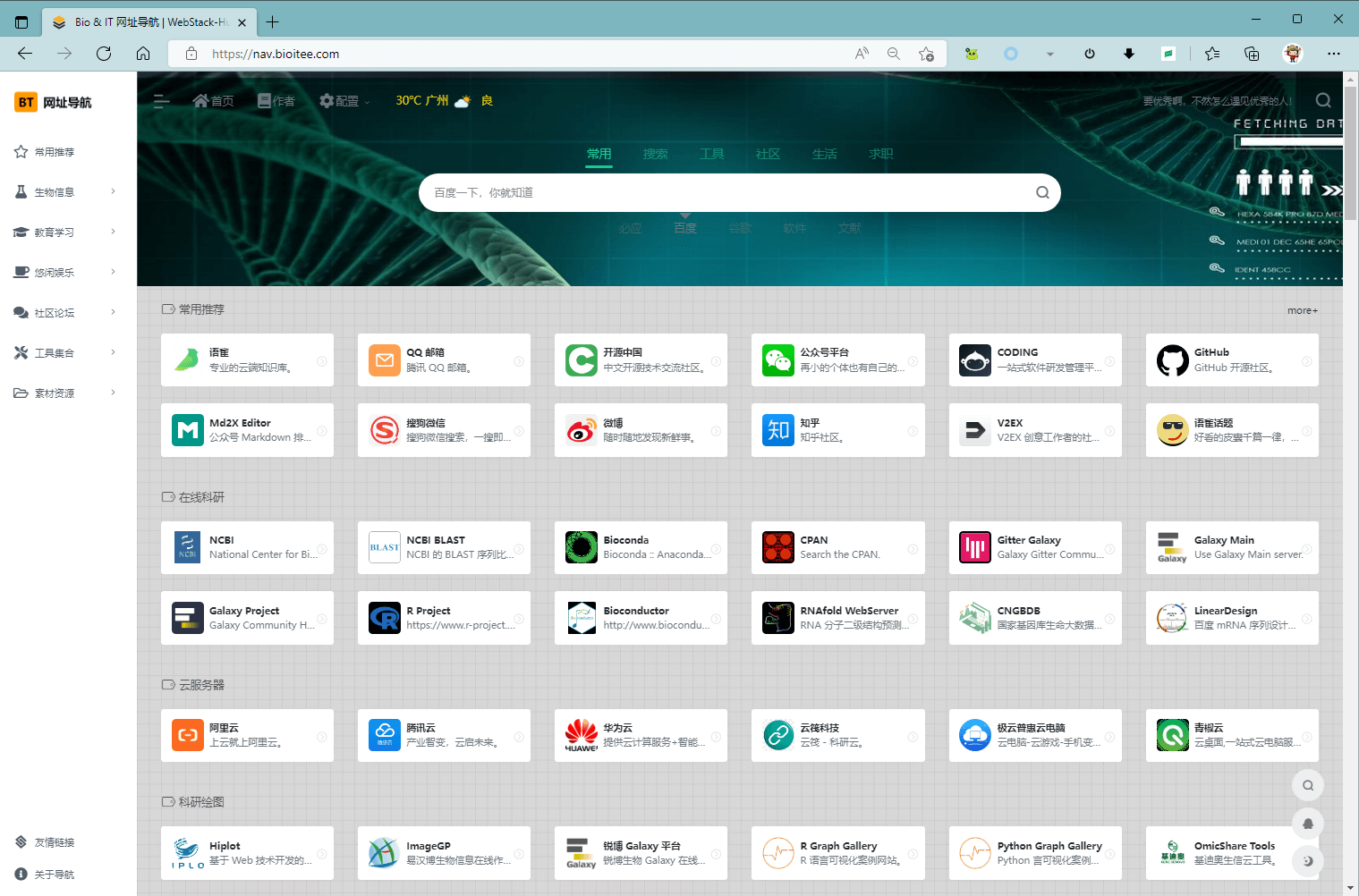Select the 生活 search tab
The height and width of the screenshot is (896, 1359).
(825, 154)
